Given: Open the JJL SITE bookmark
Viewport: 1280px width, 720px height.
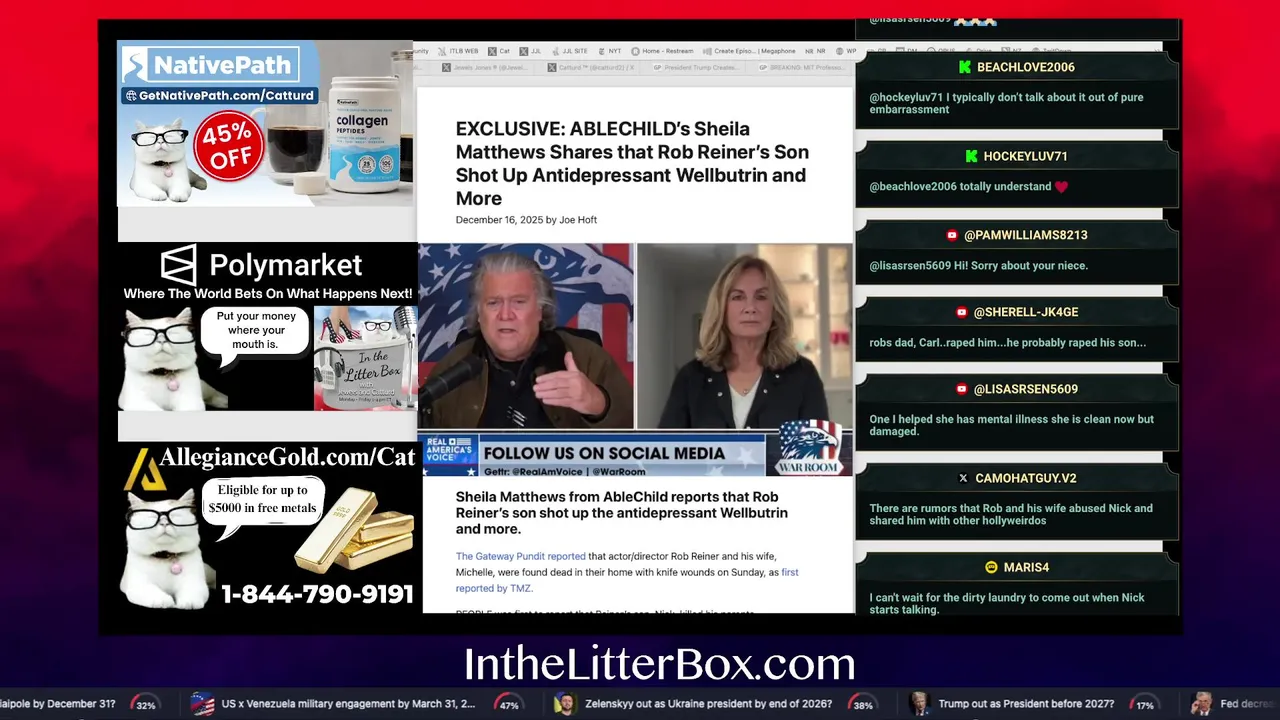Looking at the screenshot, I should tap(569, 51).
